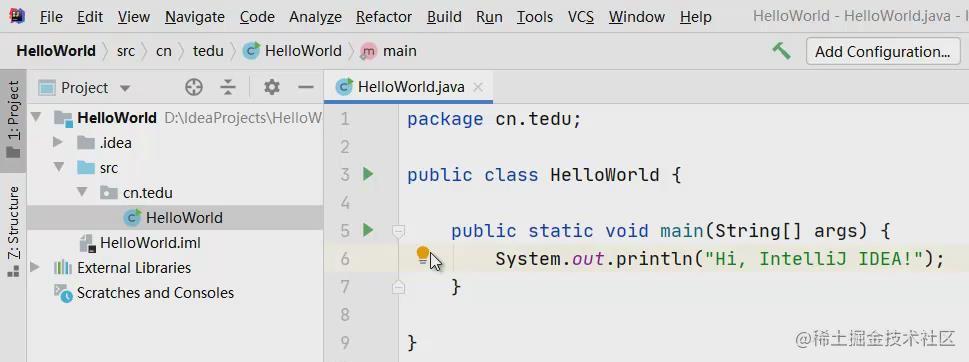This screenshot has height=362, width=969.
Task: Open the Refactor menu
Action: click(384, 17)
